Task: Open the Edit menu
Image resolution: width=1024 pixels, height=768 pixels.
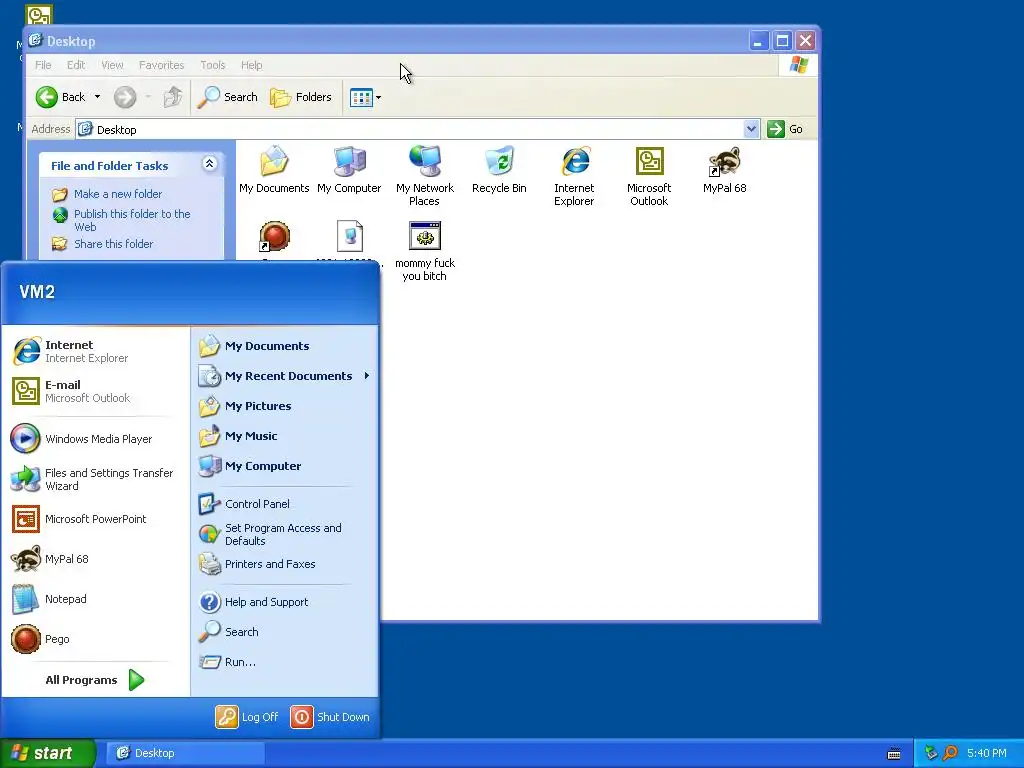Action: (76, 65)
